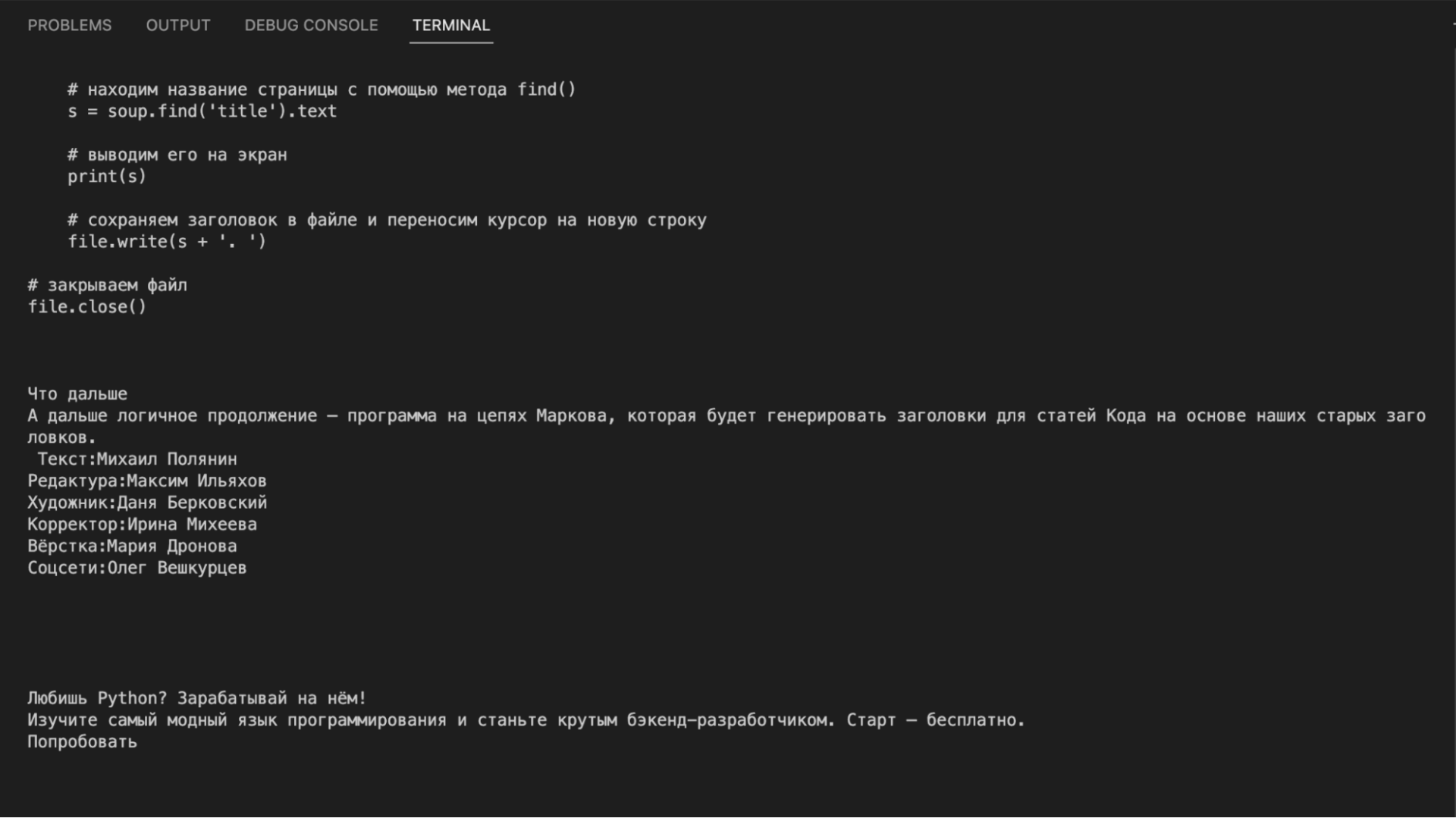Select the active TERMINAL tab
The image size is (1456, 818).
tap(450, 25)
